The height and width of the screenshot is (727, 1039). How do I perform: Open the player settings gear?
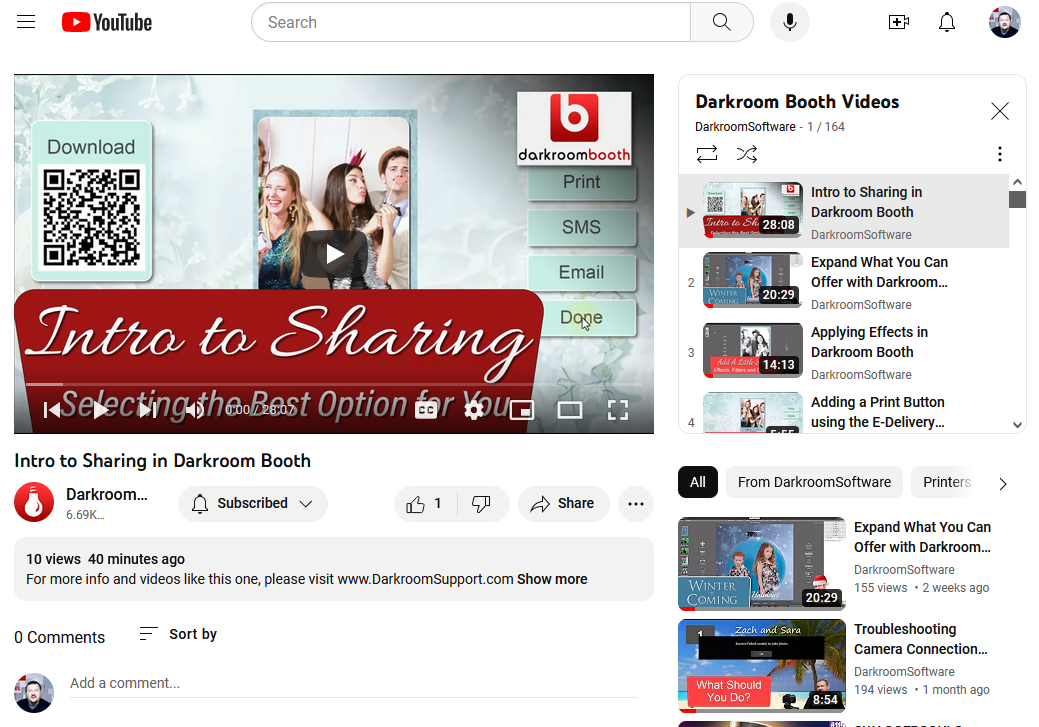(x=474, y=410)
